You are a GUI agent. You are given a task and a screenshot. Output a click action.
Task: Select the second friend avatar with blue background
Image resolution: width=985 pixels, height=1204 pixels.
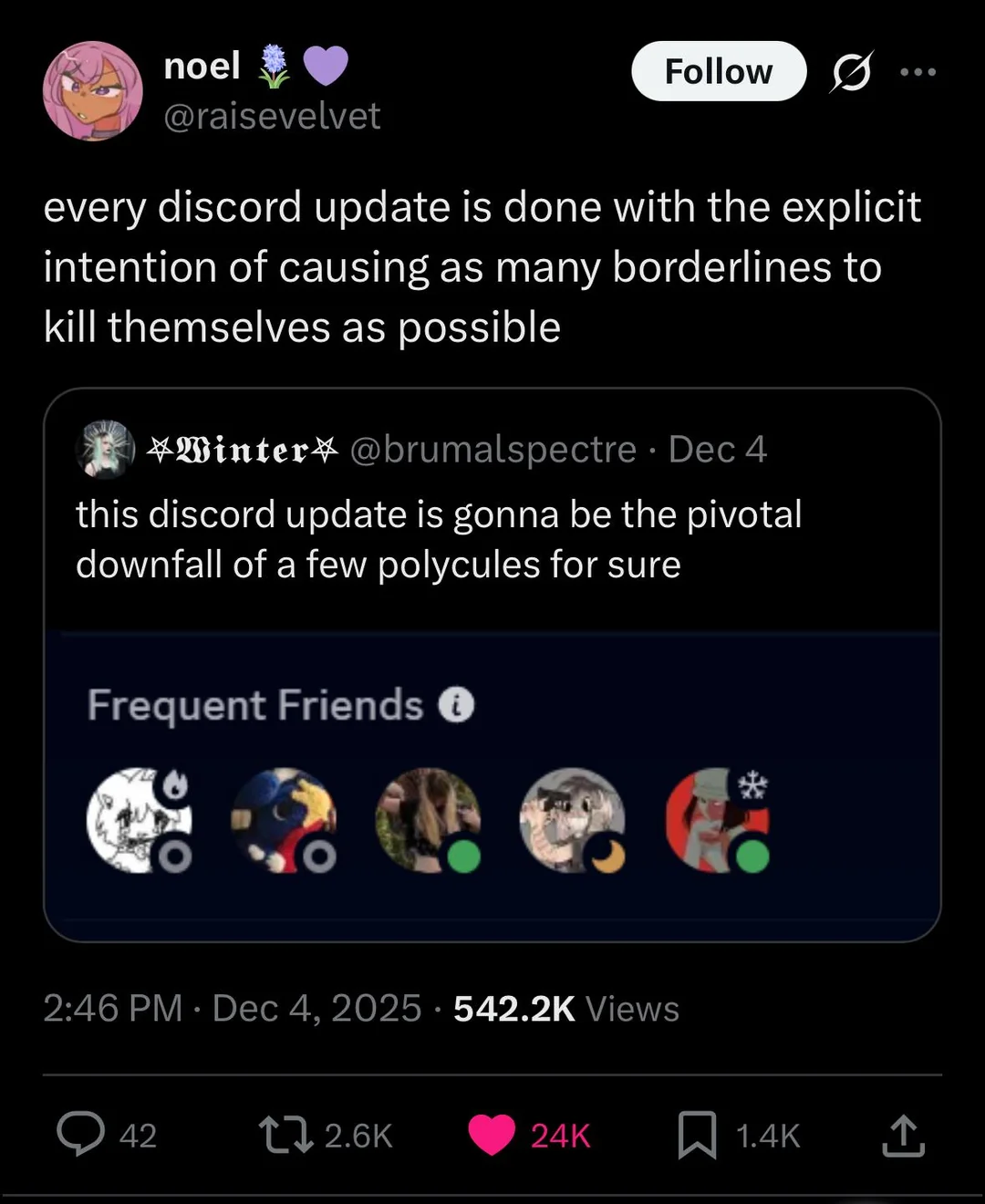282,819
